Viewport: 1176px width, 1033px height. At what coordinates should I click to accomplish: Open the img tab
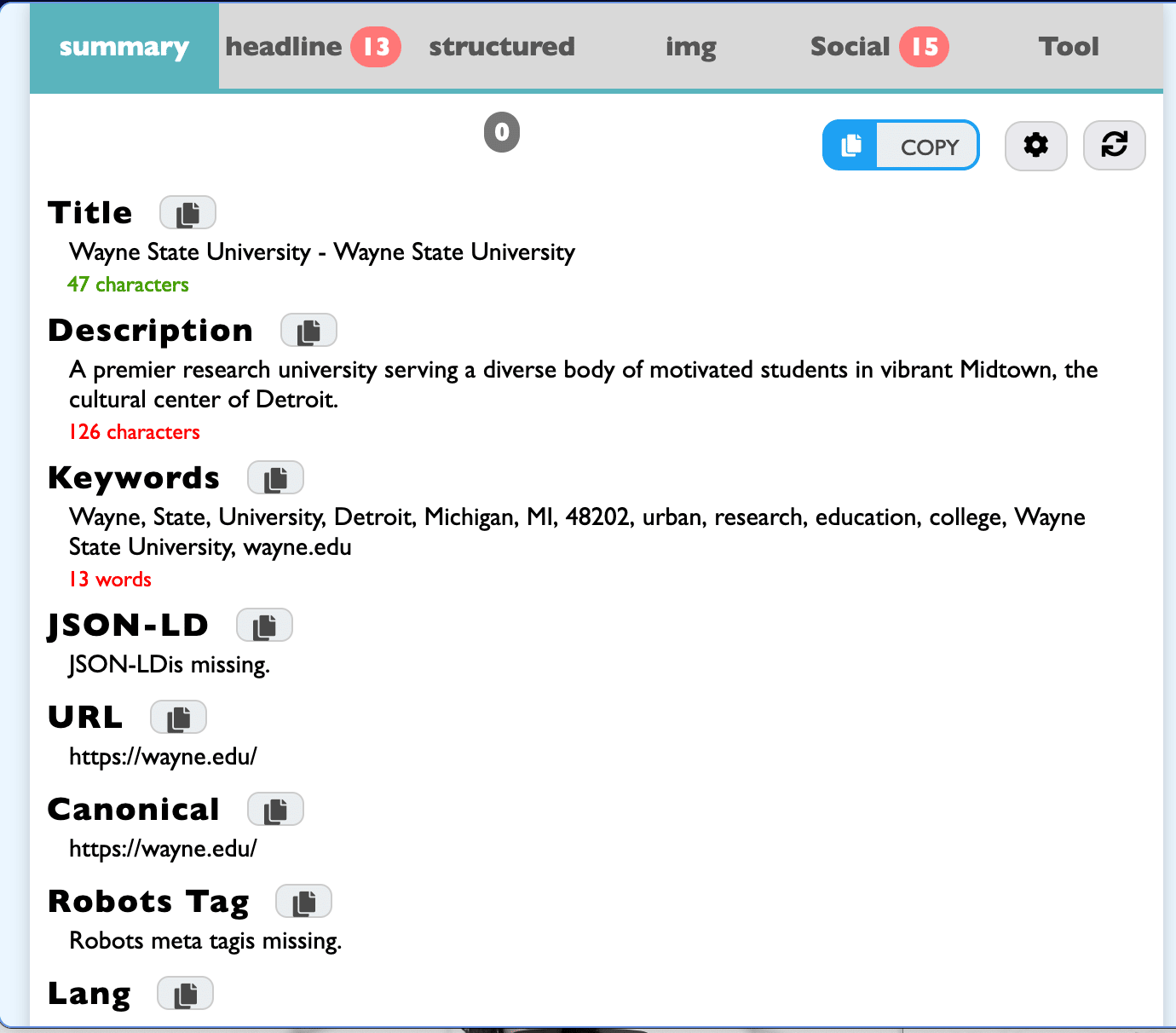690,47
